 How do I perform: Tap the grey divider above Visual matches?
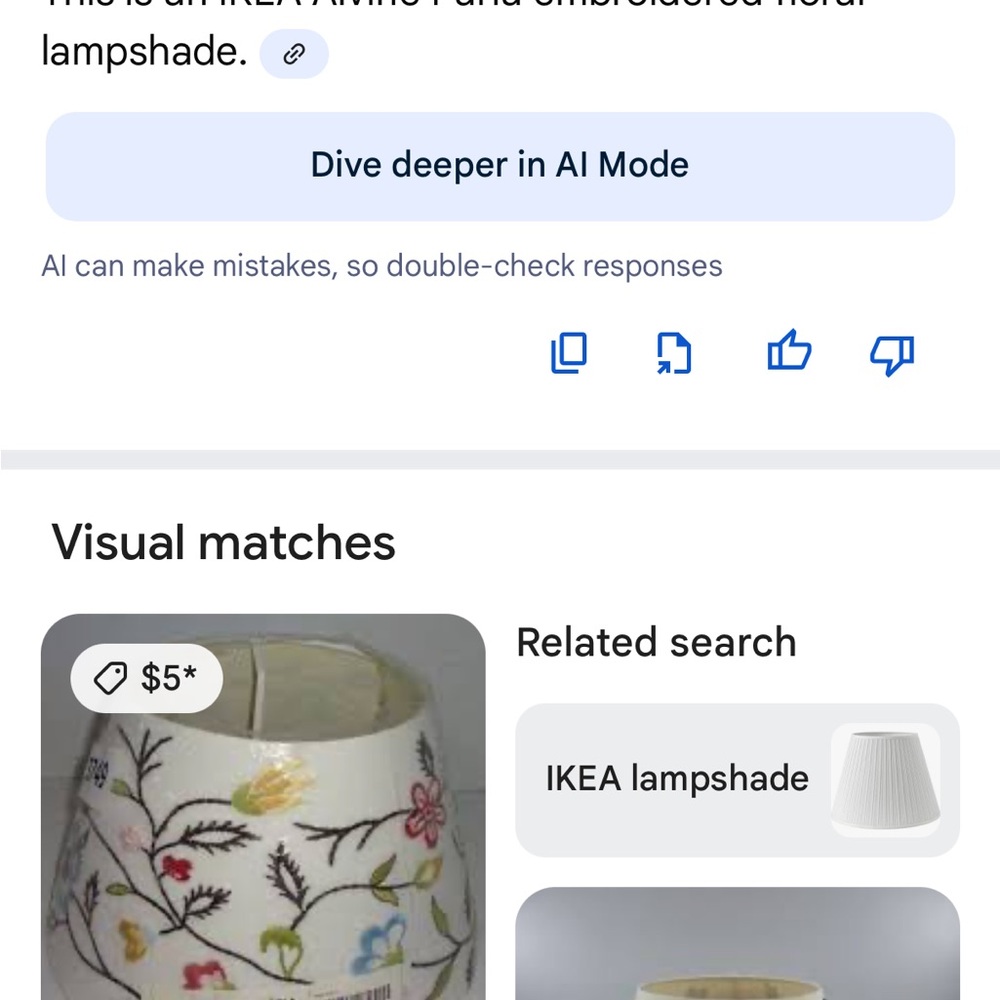coord(500,460)
